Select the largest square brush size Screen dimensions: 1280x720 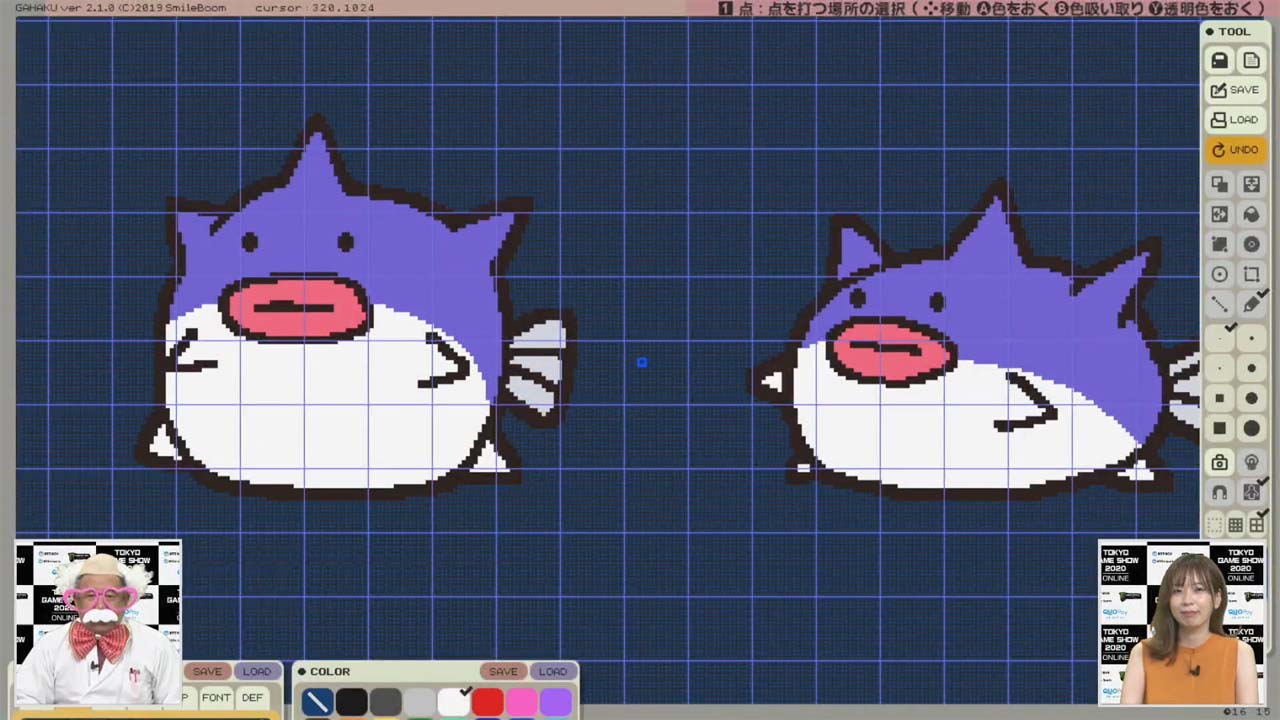tap(1219, 429)
